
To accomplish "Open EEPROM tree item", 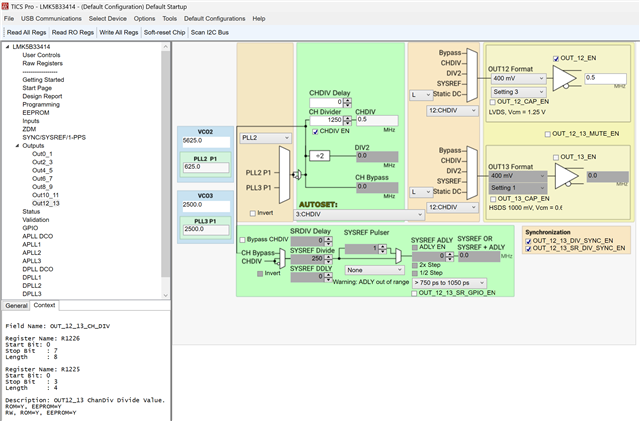I will 36,113.
